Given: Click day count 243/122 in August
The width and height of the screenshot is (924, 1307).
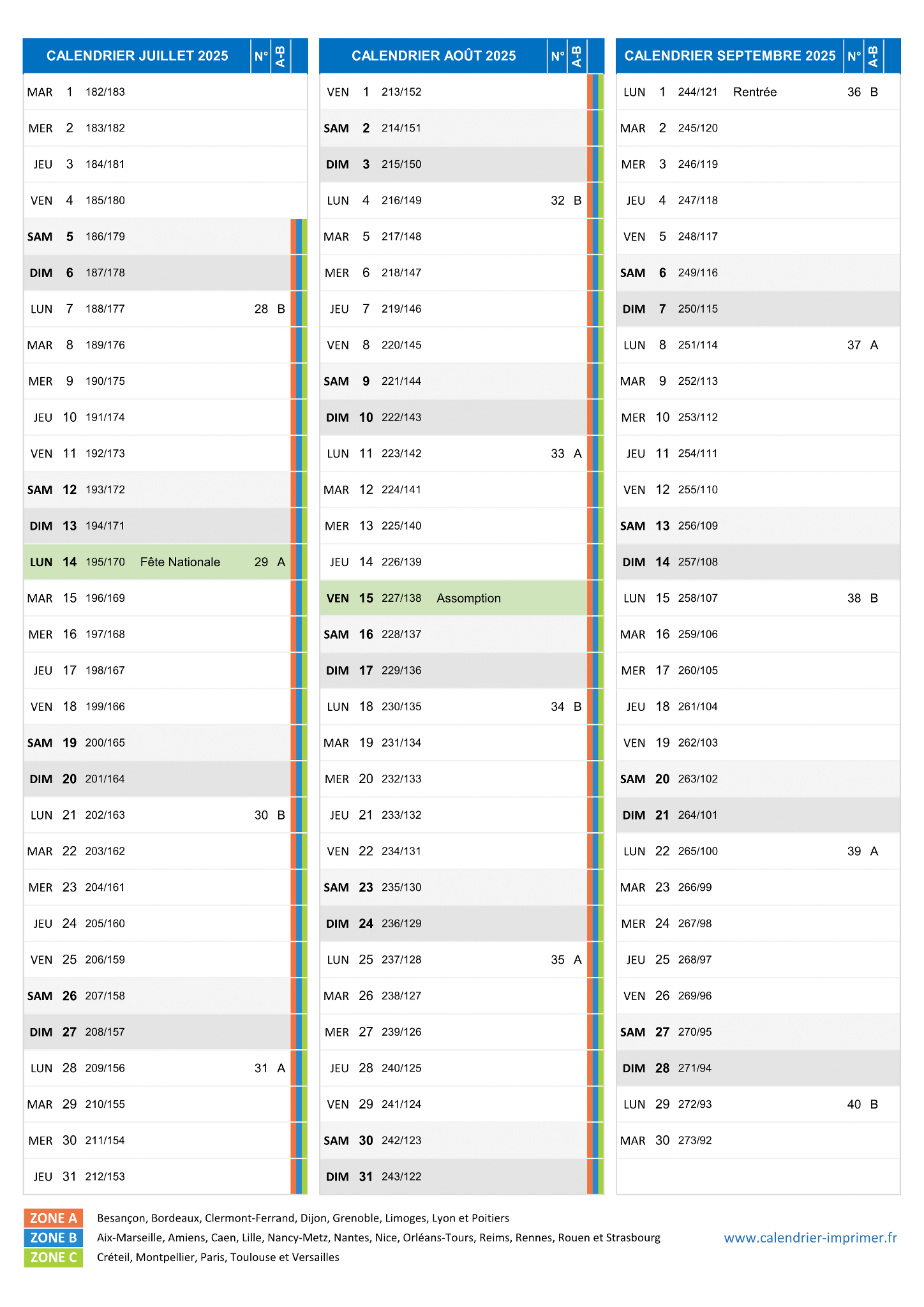Looking at the screenshot, I should point(401,1177).
